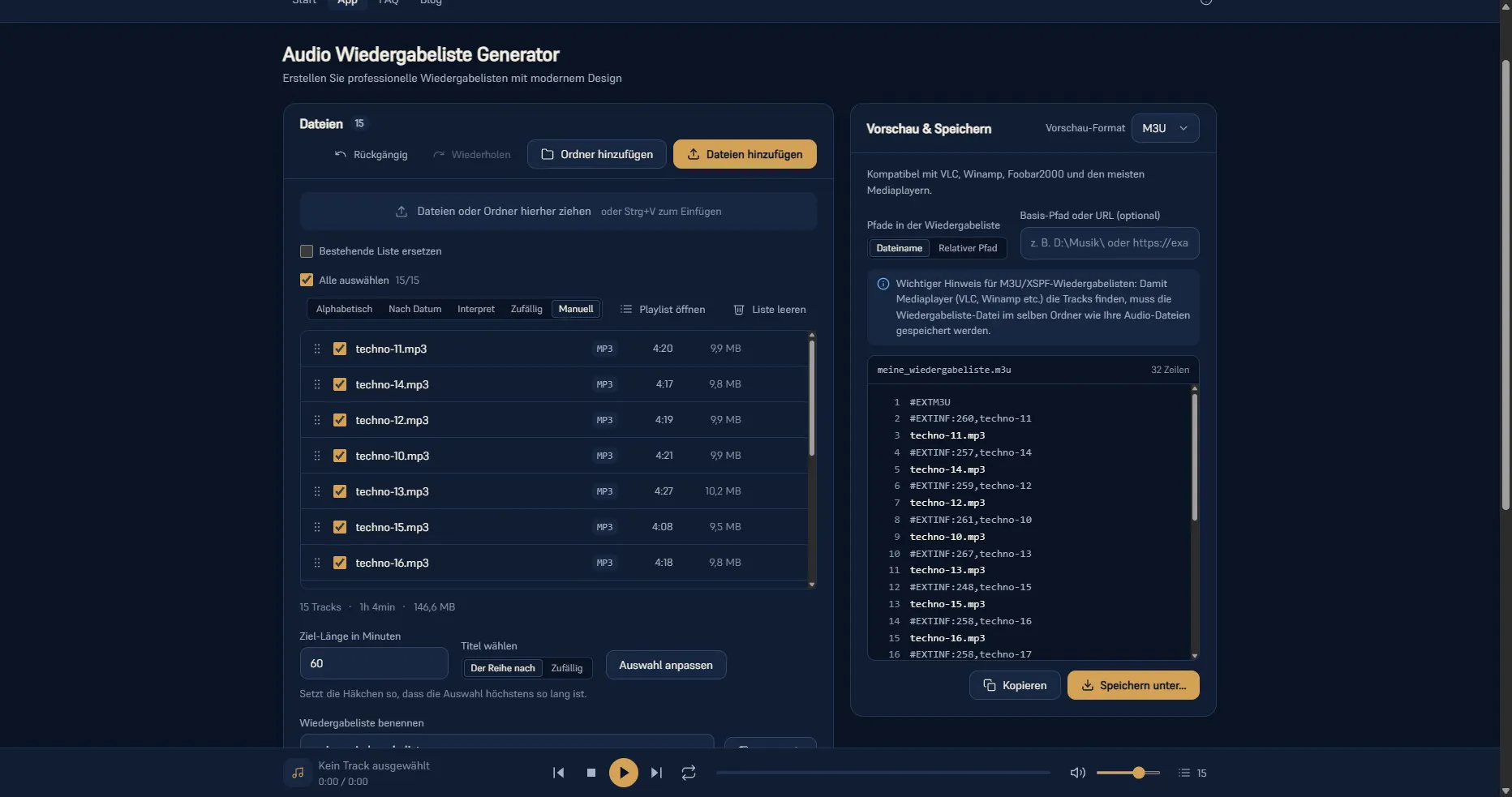Click the Playlist öffnen button
The image size is (1512, 797).
coord(663,309)
